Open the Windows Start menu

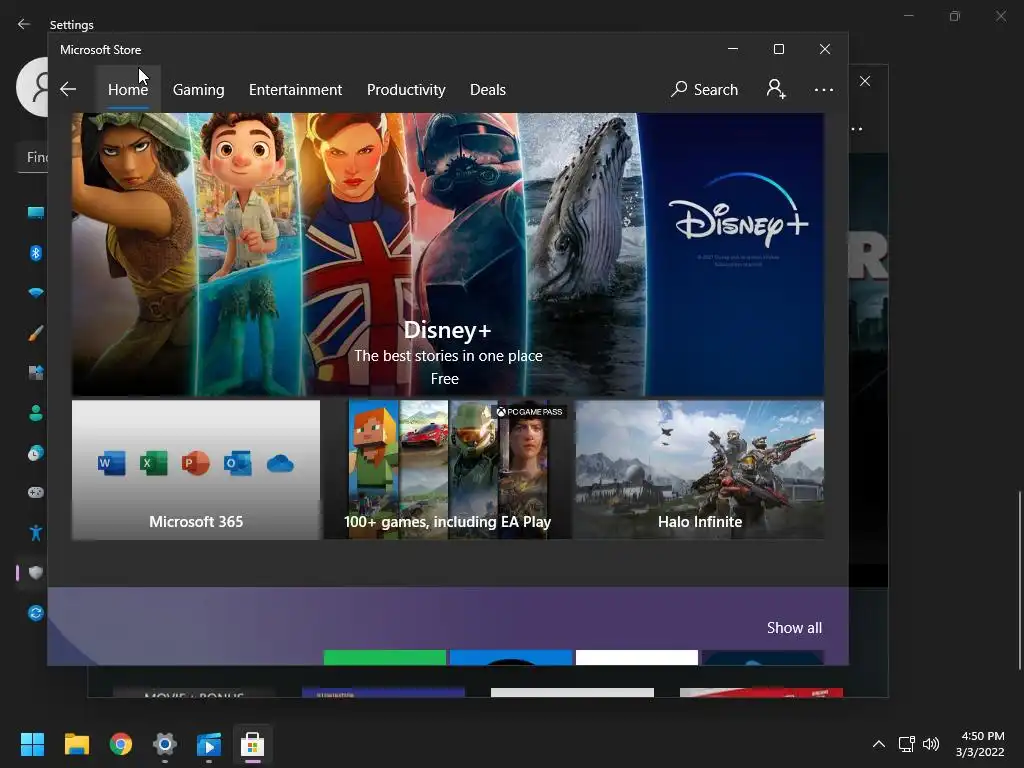[x=32, y=744]
